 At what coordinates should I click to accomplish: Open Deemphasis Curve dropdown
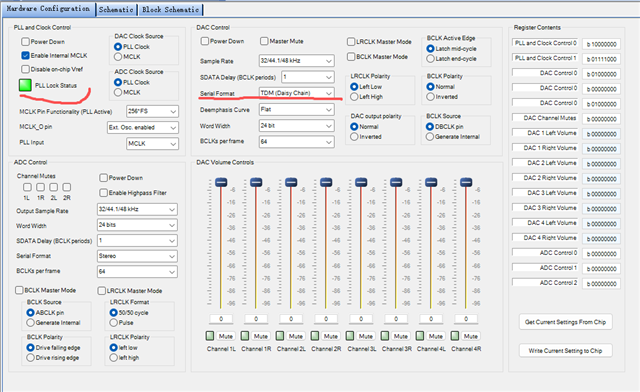pos(297,109)
